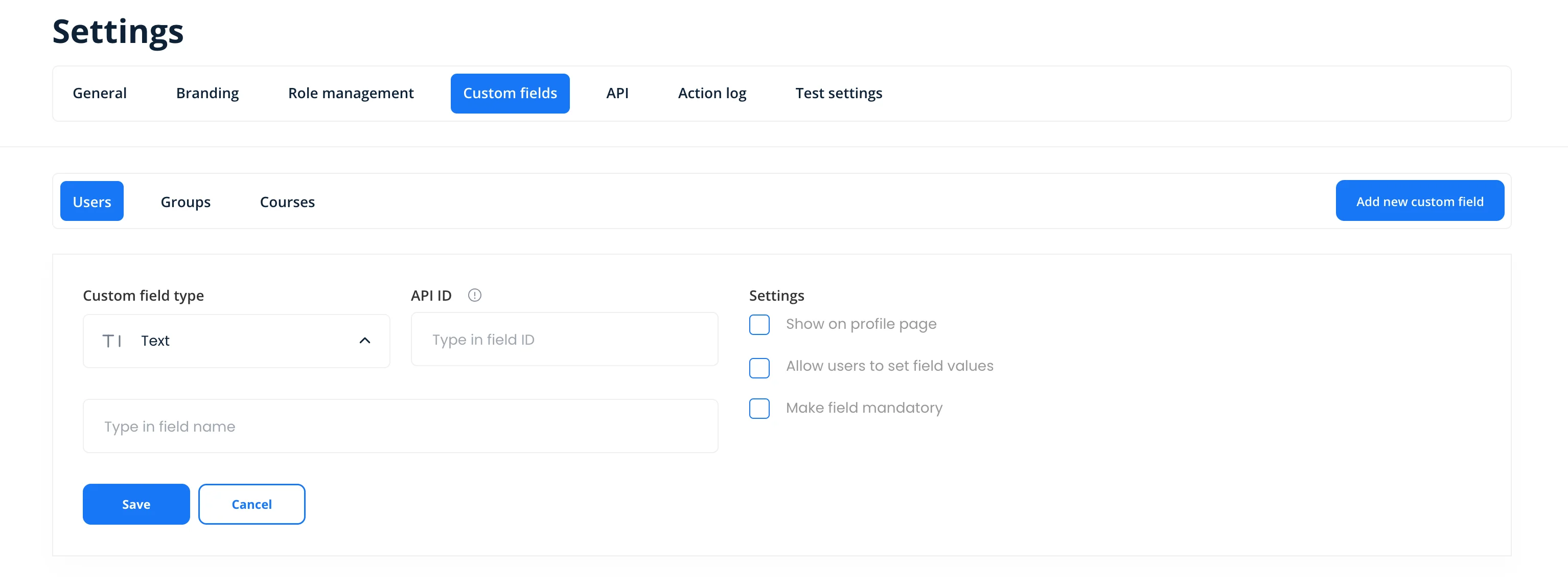This screenshot has height=584, width=1568.
Task: Save the custom field
Action: click(136, 504)
